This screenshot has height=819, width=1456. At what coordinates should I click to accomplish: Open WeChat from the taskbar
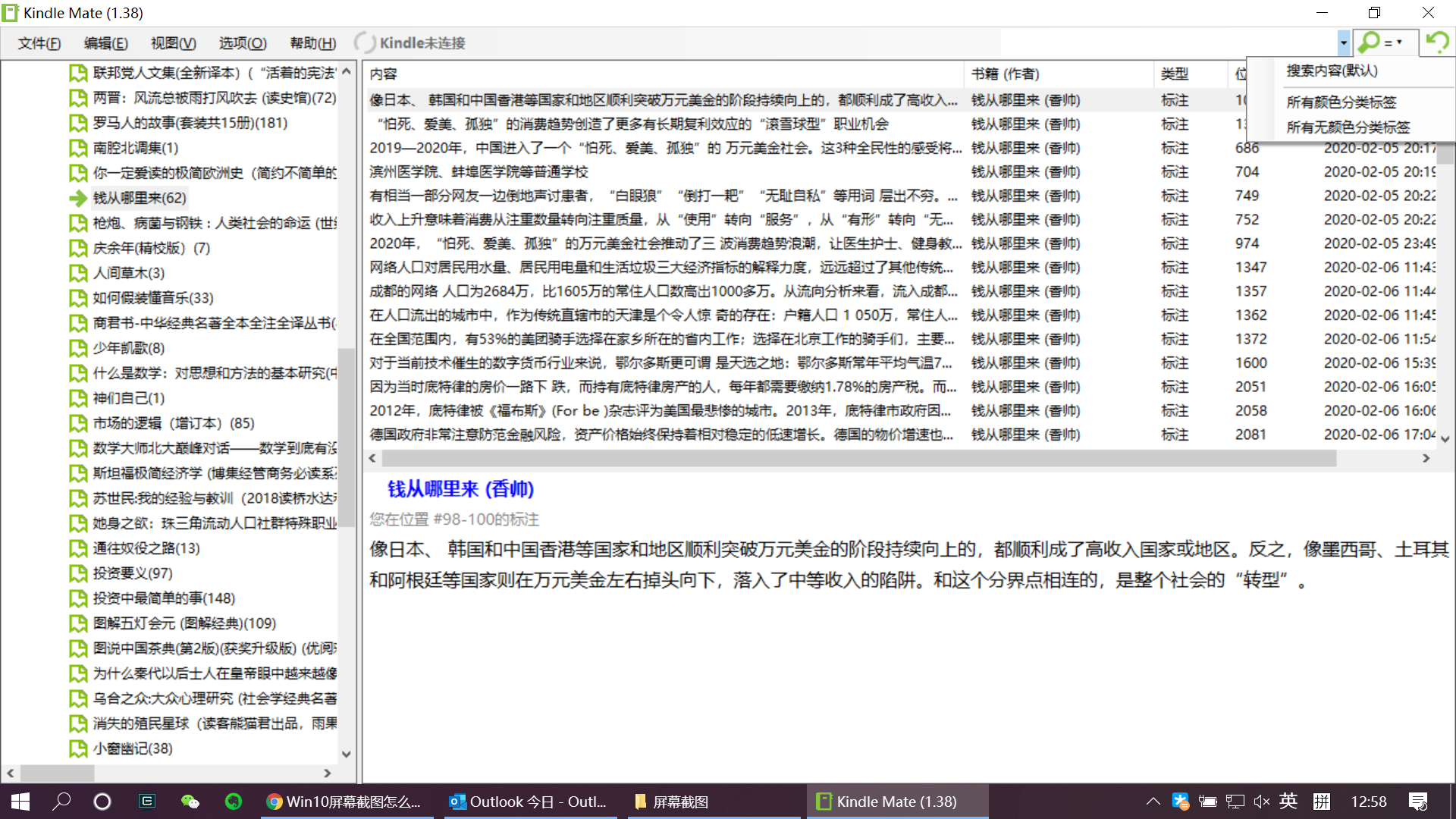[x=190, y=802]
